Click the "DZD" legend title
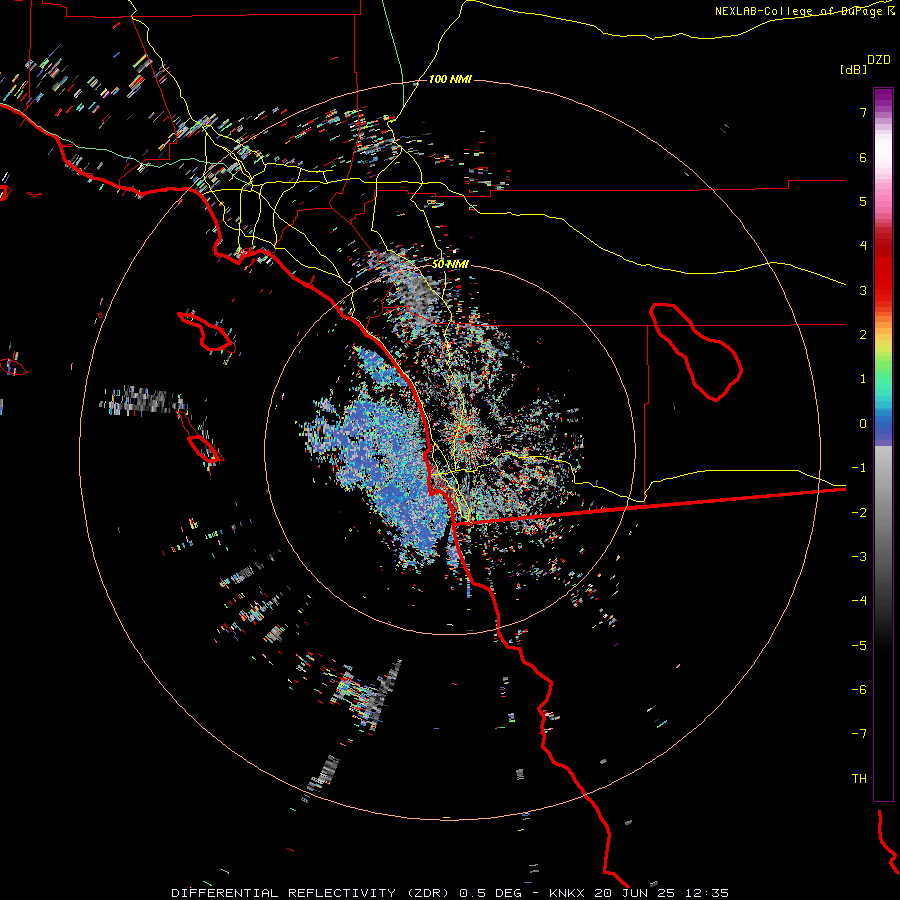This screenshot has width=900, height=900. pos(879,60)
